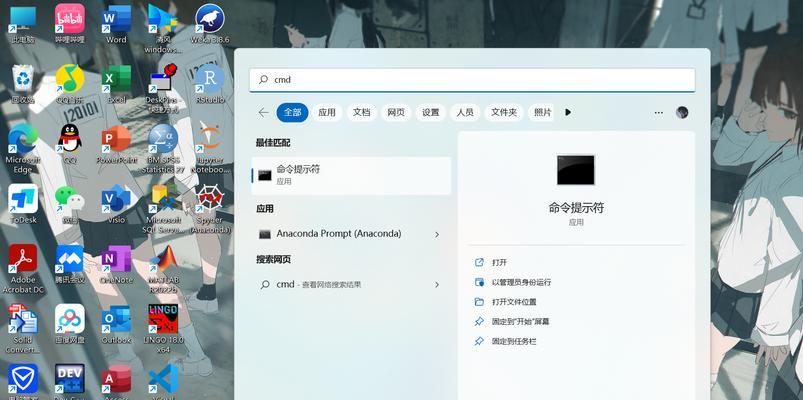The height and width of the screenshot is (400, 803).
Task: Switch to the 人员 search filter tab
Action: click(x=465, y=112)
